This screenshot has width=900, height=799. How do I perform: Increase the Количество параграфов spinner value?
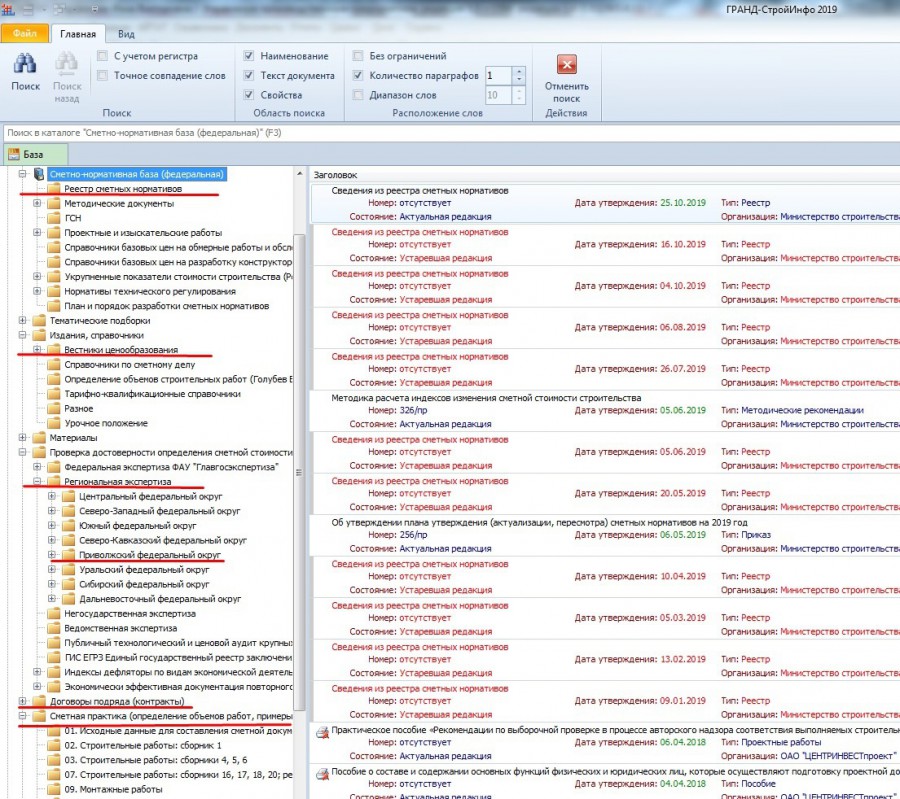[519, 71]
